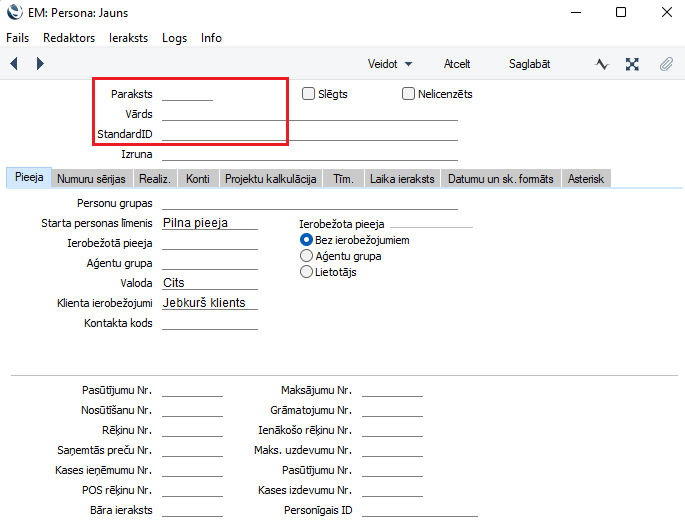The image size is (685, 524).
Task: Switch to the Projektu kalkulācija tab
Action: point(270,179)
